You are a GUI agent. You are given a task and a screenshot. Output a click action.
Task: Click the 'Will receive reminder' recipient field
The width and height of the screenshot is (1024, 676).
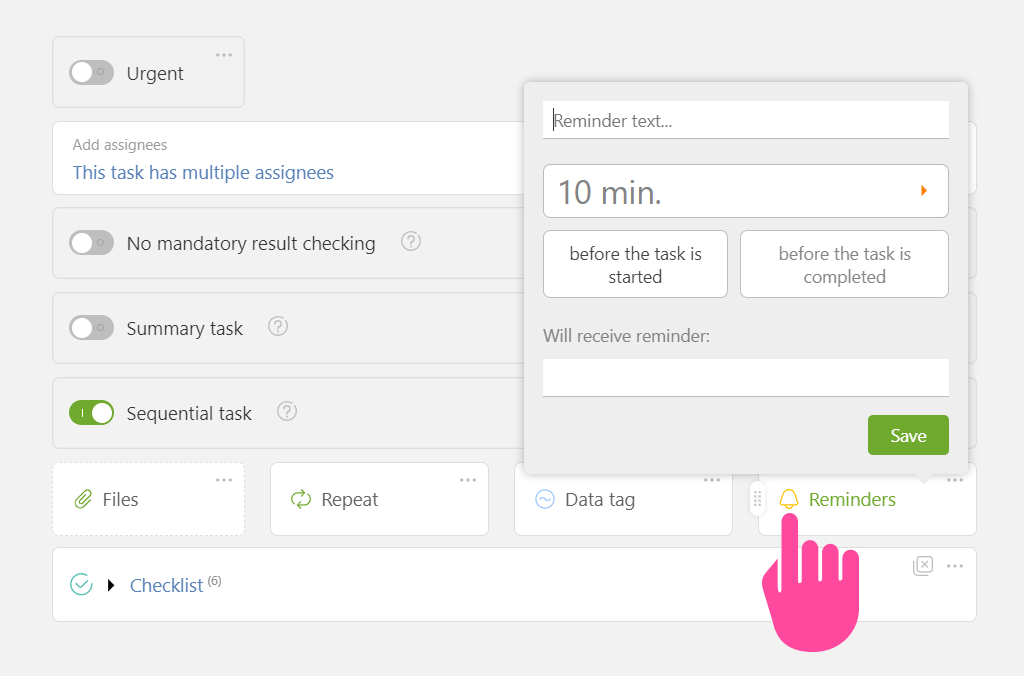(x=746, y=378)
